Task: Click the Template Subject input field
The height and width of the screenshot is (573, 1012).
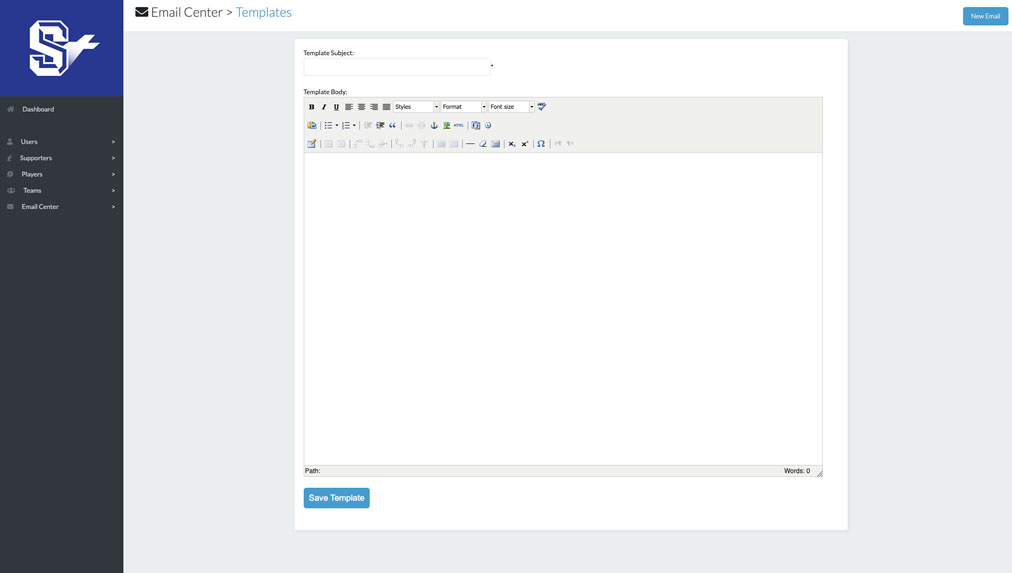Action: (x=397, y=67)
